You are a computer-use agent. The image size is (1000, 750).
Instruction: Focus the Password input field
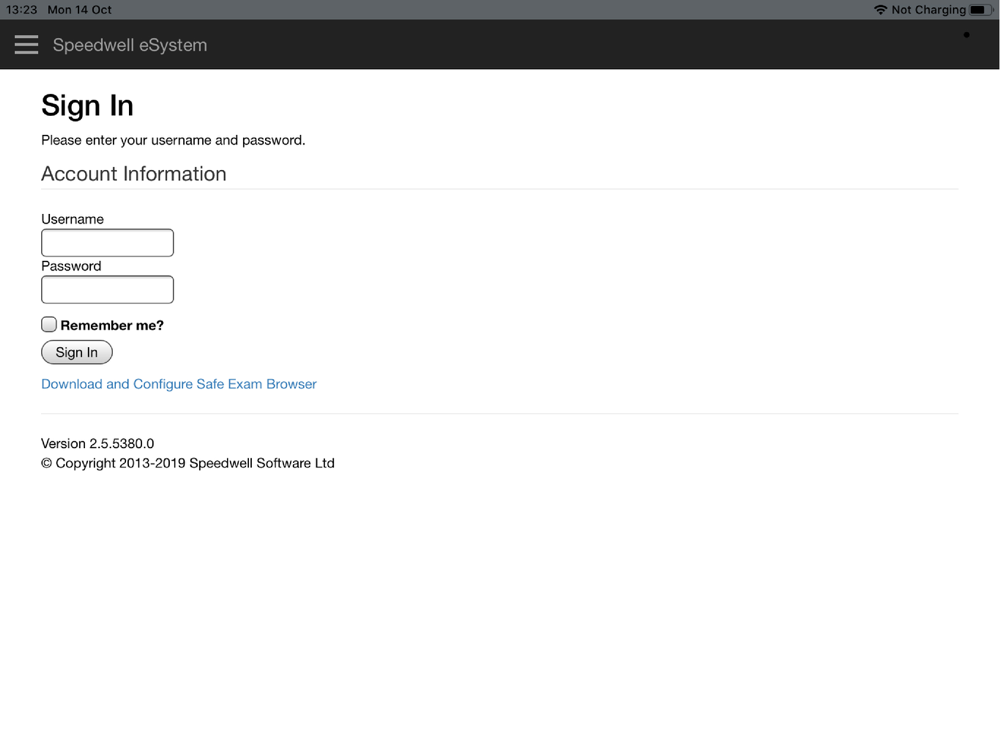click(x=107, y=290)
